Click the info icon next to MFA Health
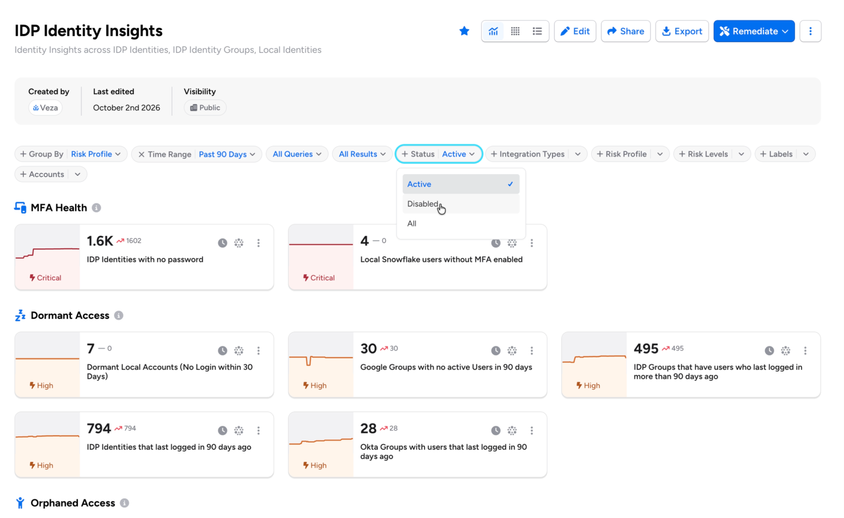The width and height of the screenshot is (844, 518). (x=96, y=208)
